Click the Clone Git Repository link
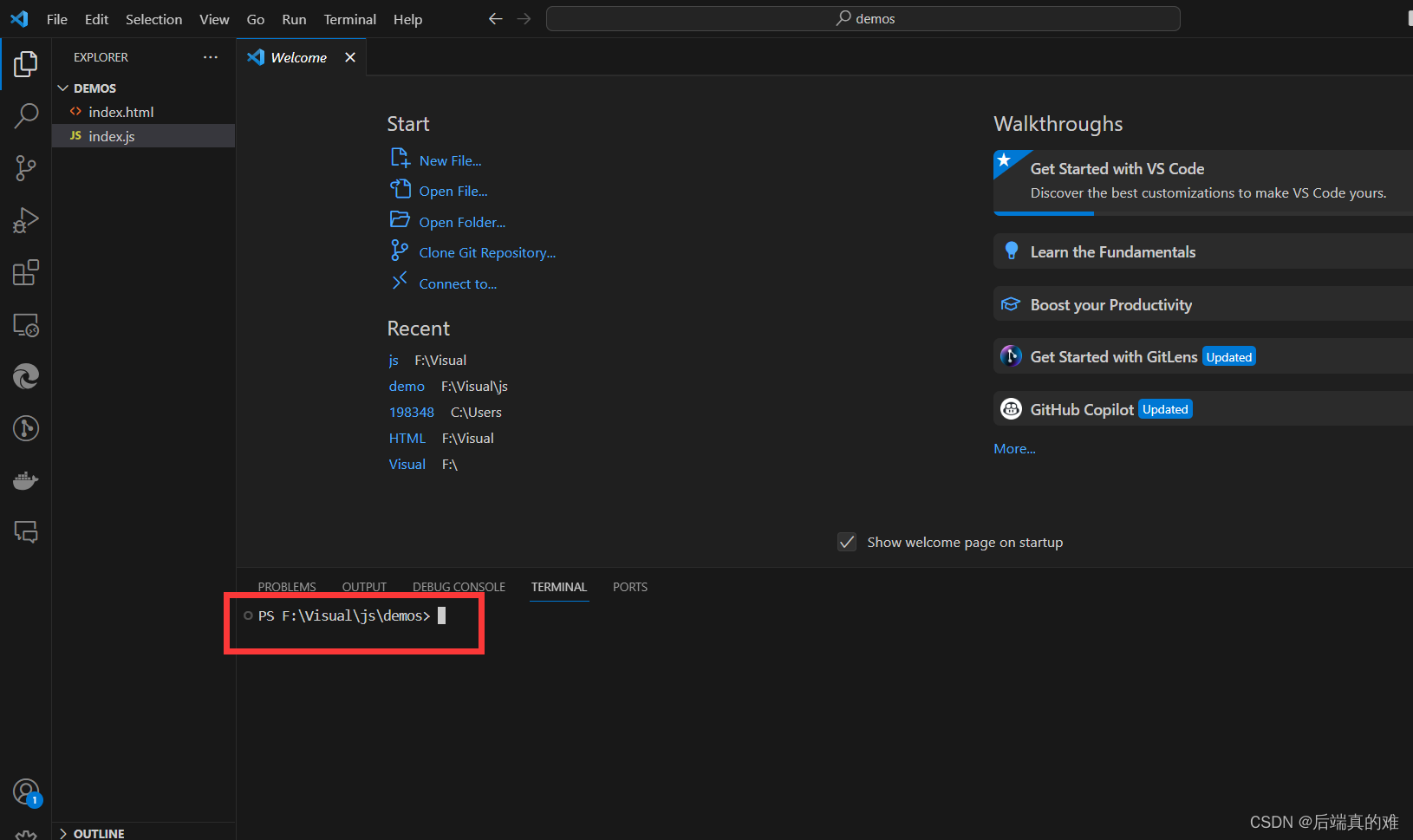Viewport: 1413px width, 840px height. click(x=487, y=252)
